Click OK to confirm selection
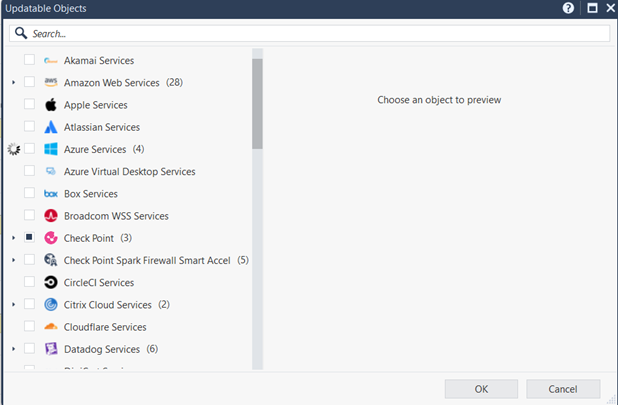Image resolution: width=618 pixels, height=405 pixels. click(481, 389)
